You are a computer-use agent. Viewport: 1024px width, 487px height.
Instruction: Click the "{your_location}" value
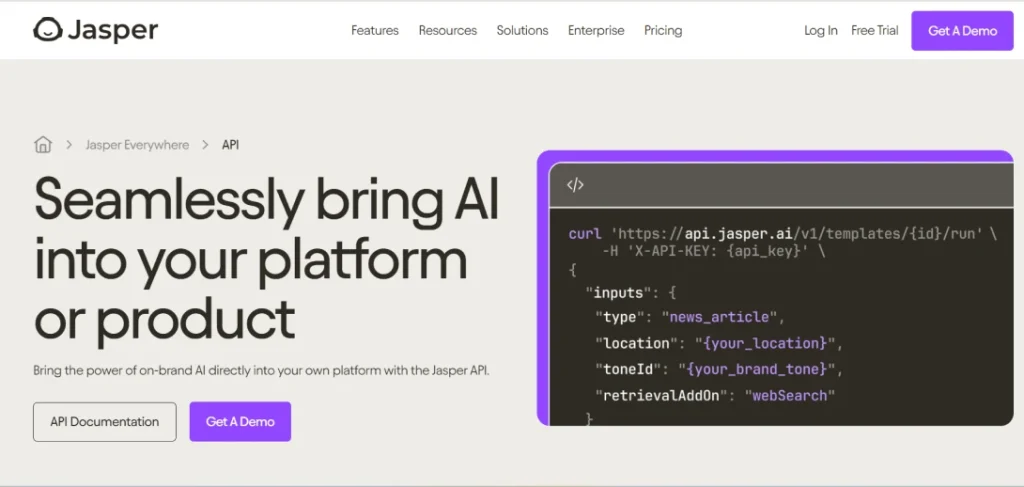click(764, 343)
